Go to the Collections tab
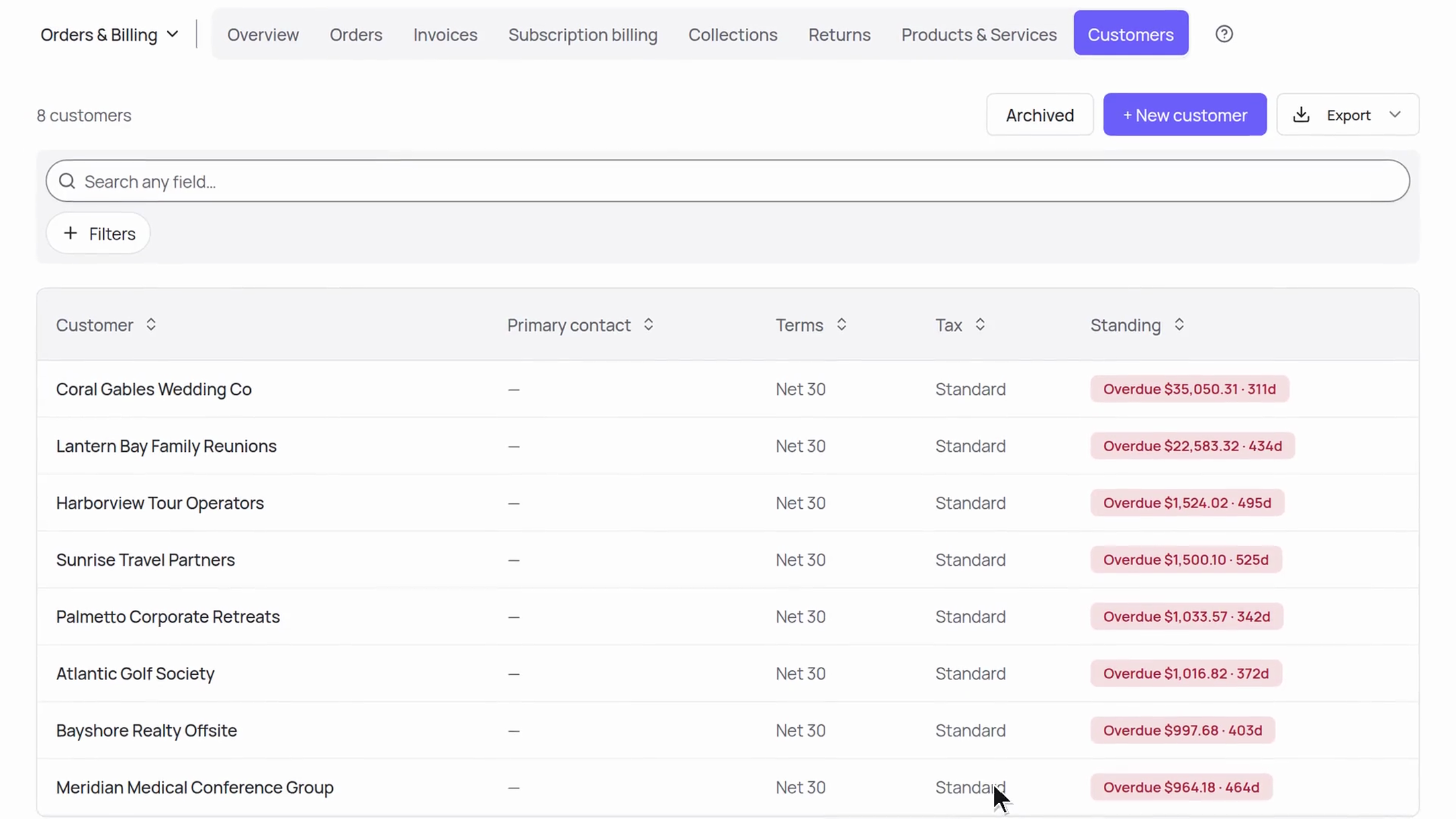The height and width of the screenshot is (819, 1456). [733, 34]
